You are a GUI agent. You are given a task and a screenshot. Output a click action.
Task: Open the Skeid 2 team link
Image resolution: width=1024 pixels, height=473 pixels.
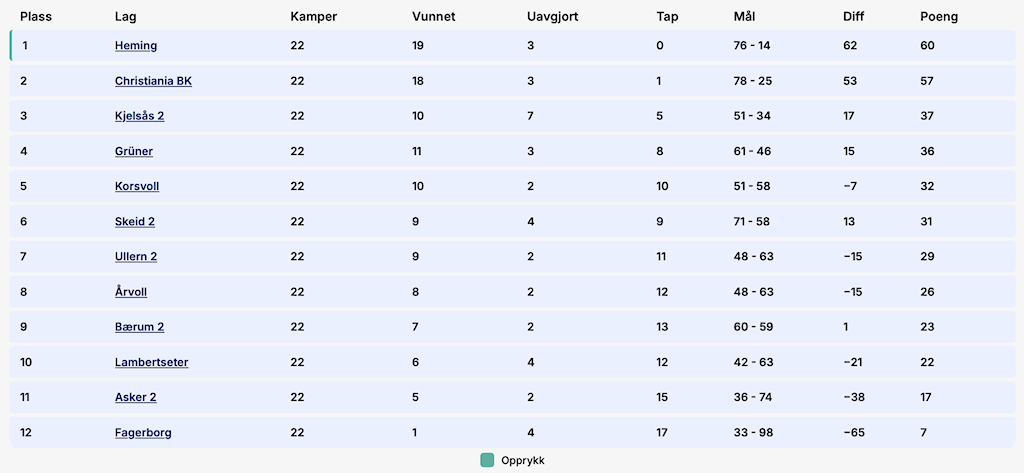(x=135, y=221)
